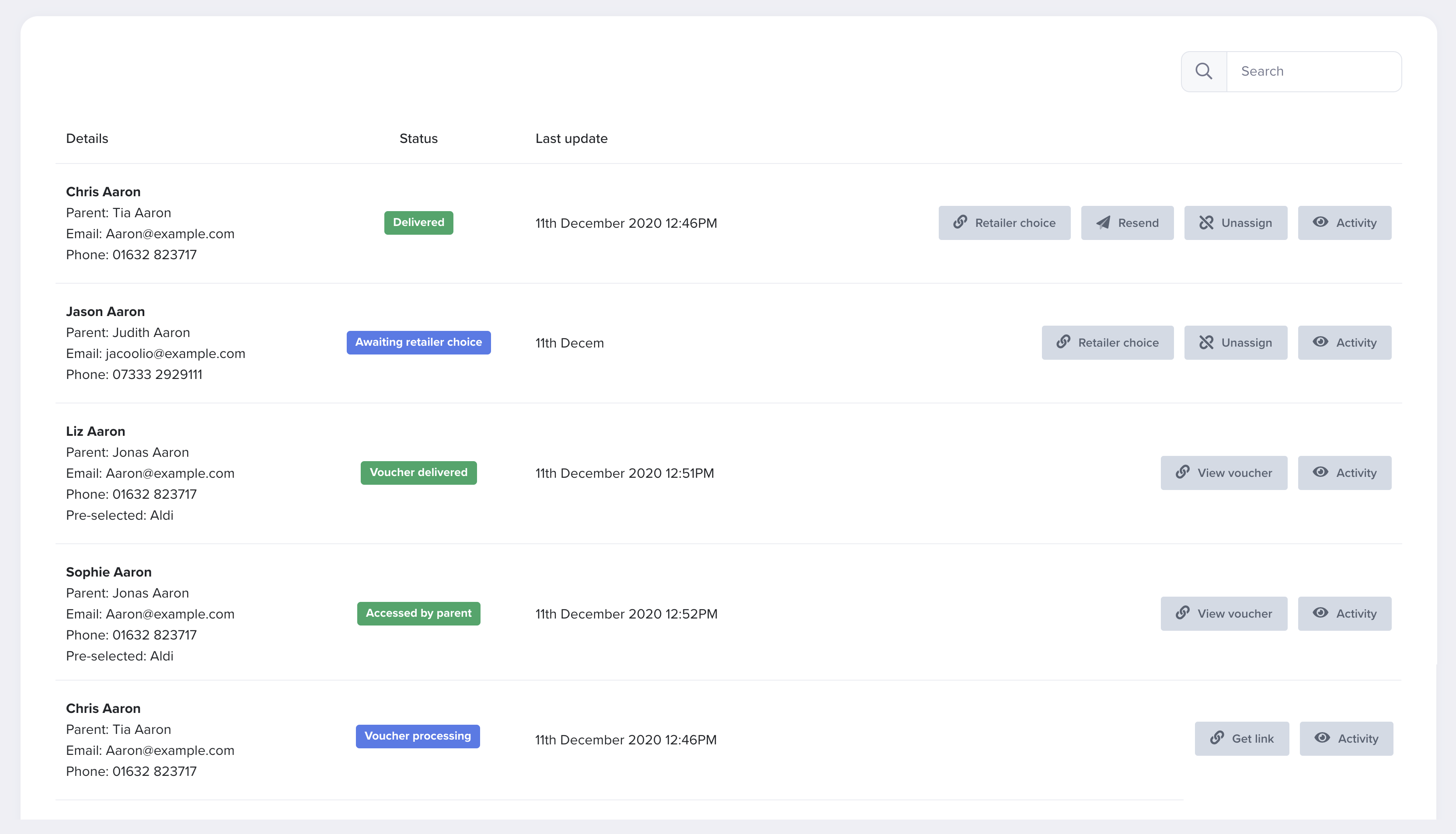
Task: Open Activity for Liz Aaron
Action: (1345, 473)
